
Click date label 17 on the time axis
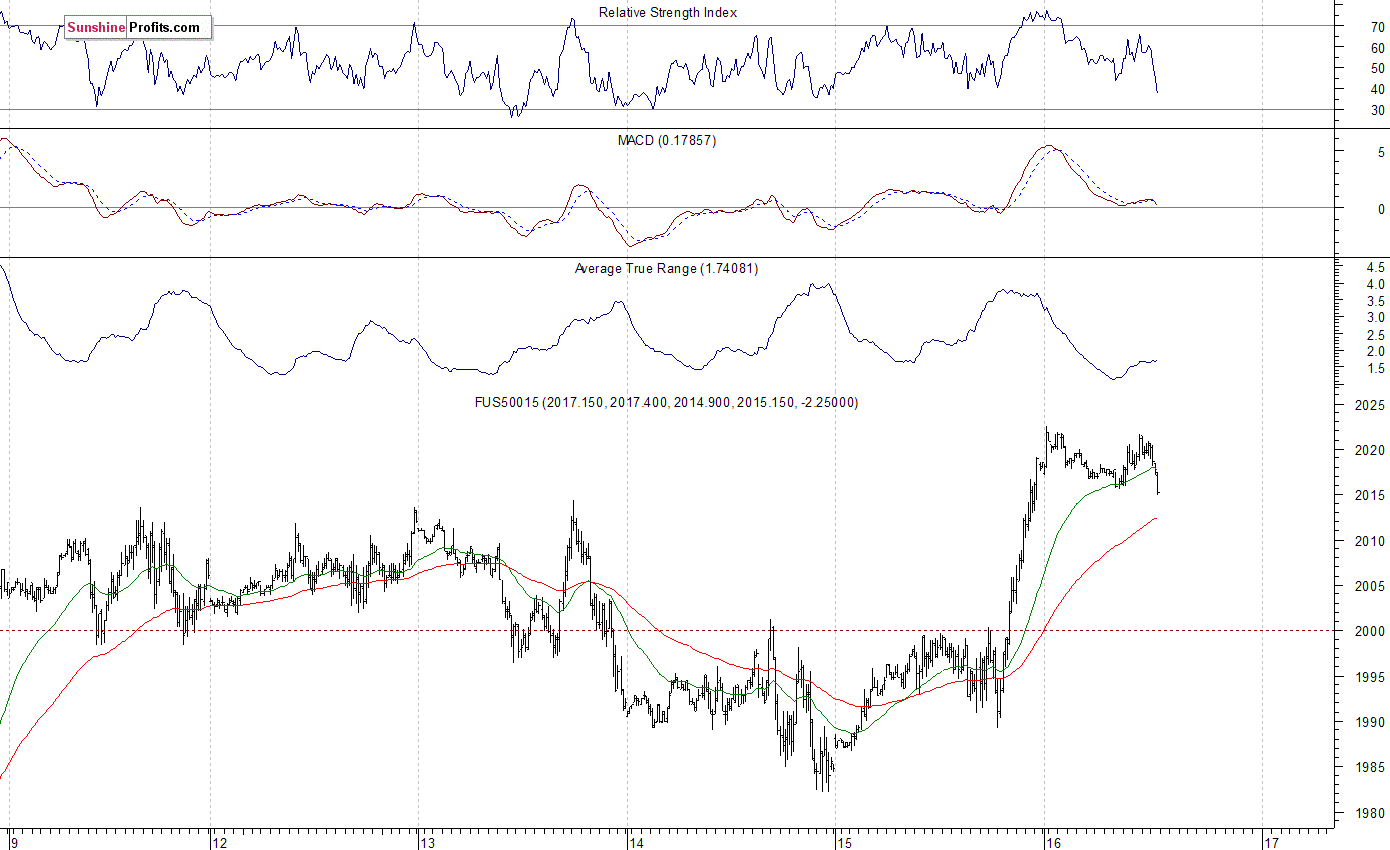(x=1273, y=841)
